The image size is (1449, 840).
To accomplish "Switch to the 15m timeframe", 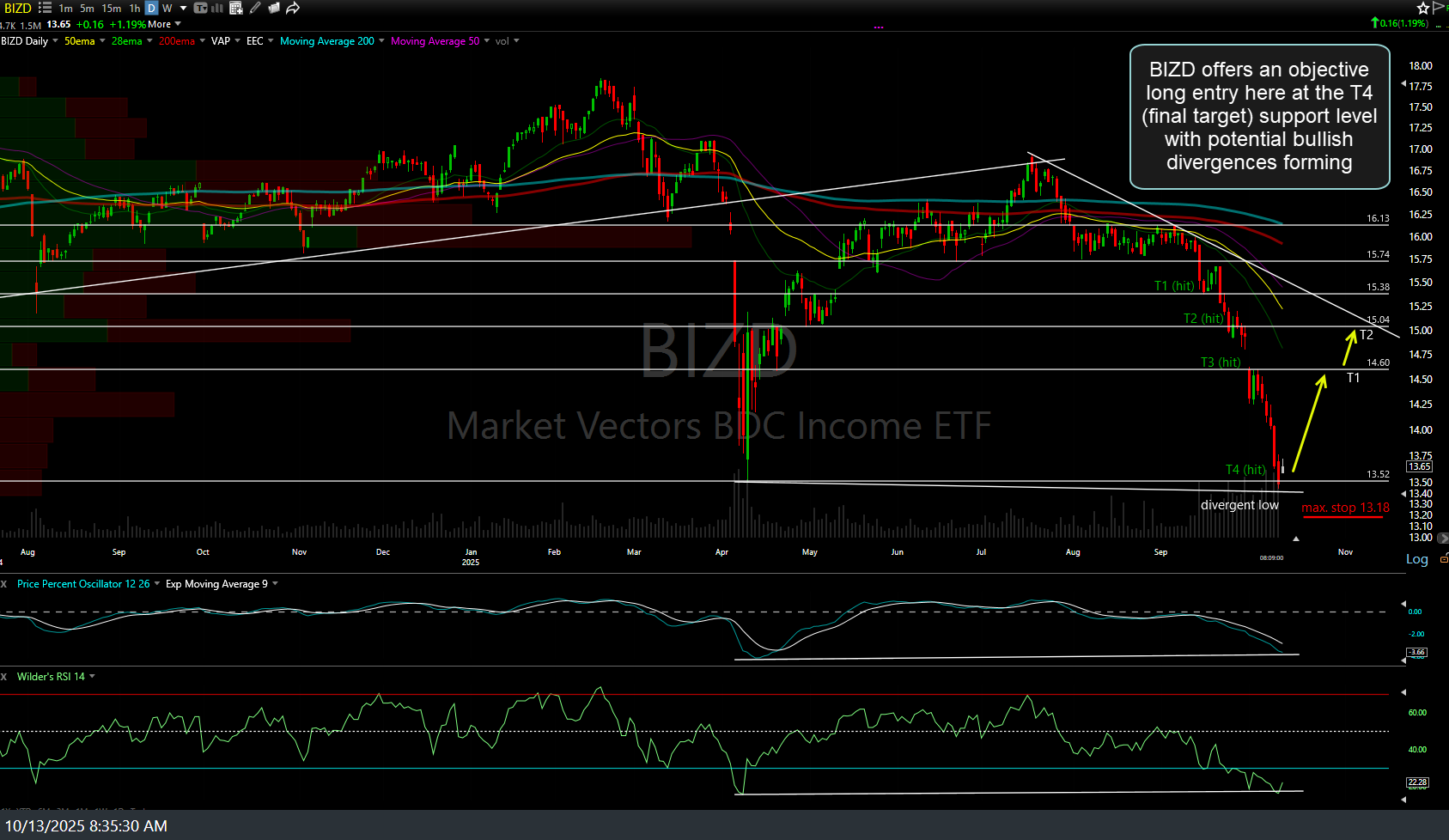I will click(x=111, y=8).
